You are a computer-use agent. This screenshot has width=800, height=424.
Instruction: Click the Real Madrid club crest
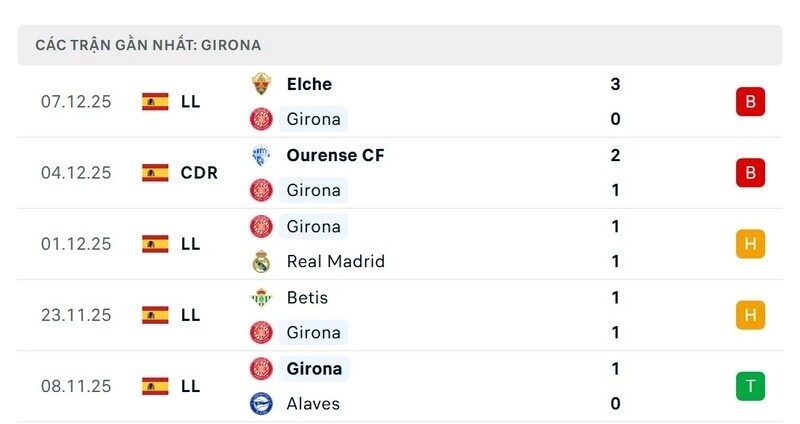point(261,262)
